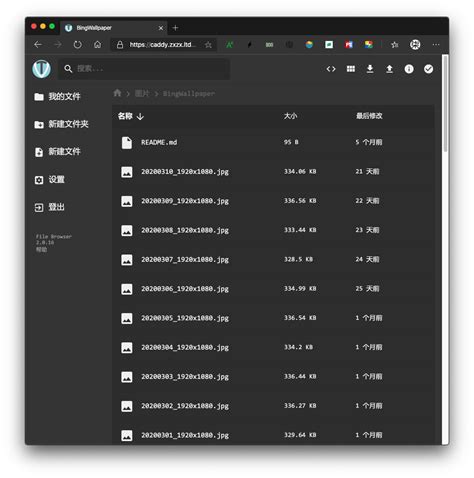The image size is (474, 478).
Task: Click the download icon in header
Action: pyautogui.click(x=370, y=69)
